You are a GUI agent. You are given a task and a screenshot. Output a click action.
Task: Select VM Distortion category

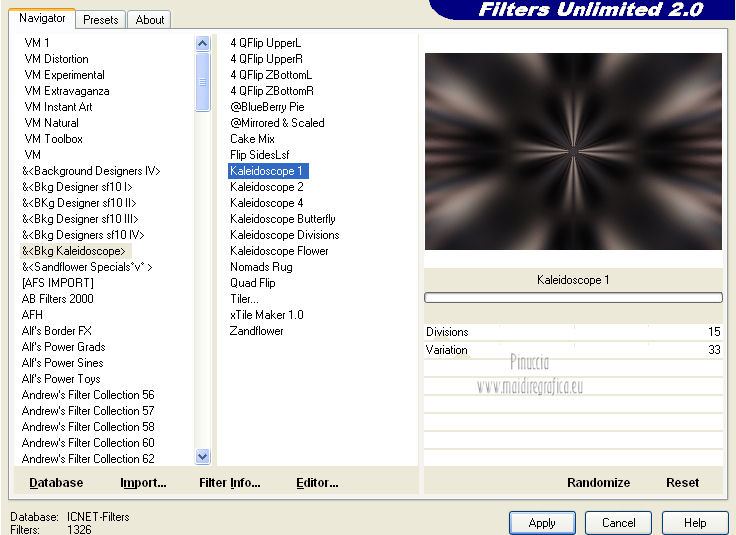point(56,59)
